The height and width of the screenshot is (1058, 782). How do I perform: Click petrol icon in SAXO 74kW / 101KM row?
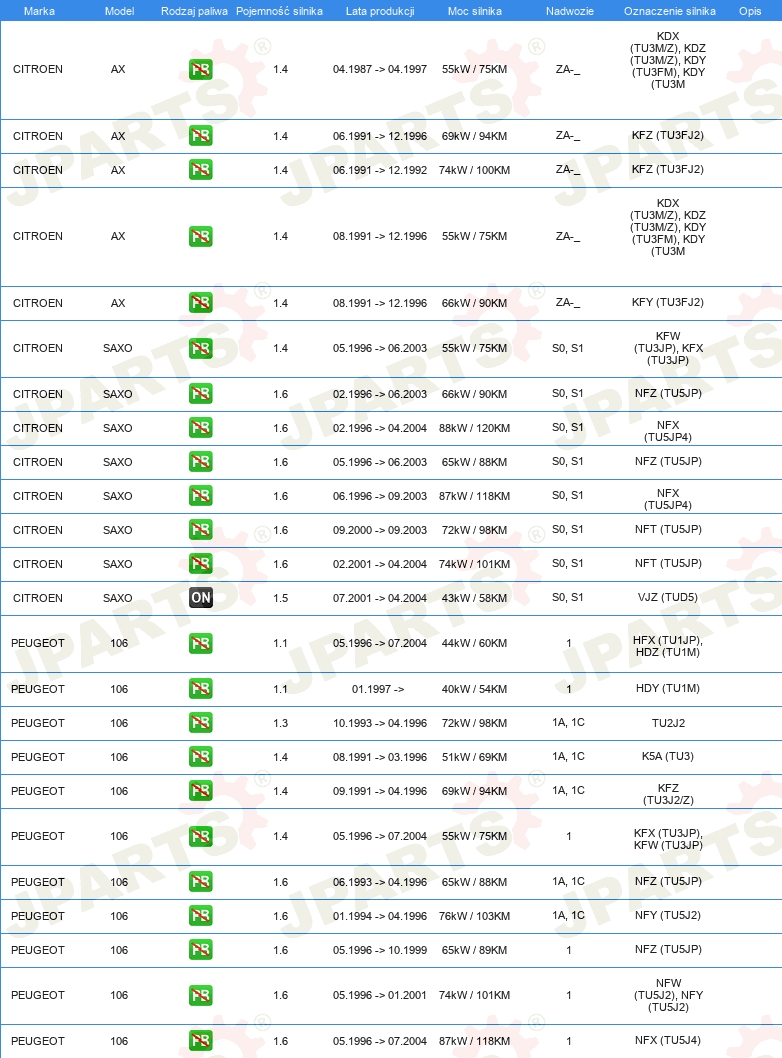coord(200,563)
